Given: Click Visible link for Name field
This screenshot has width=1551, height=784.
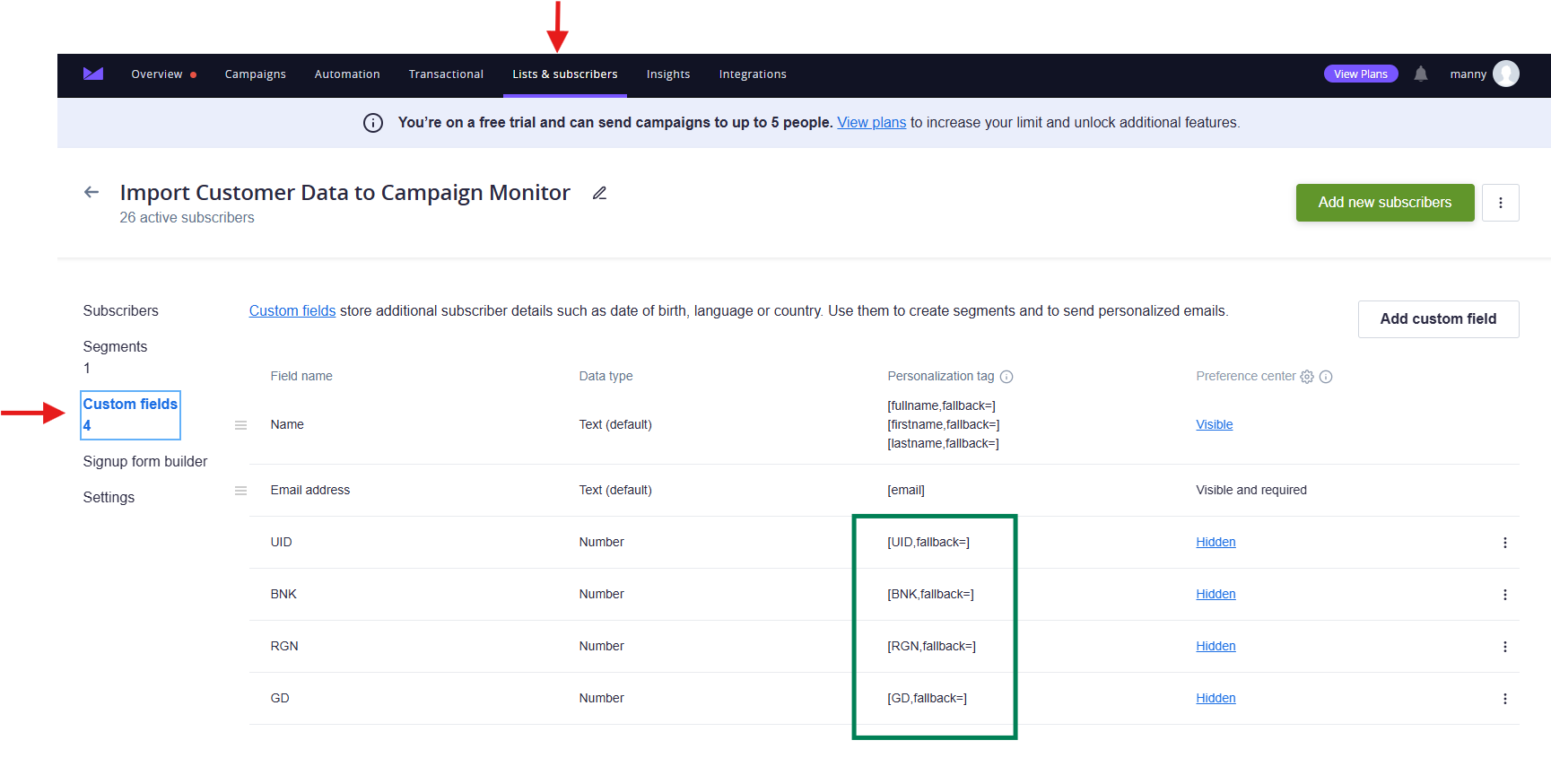Looking at the screenshot, I should 1215,425.
